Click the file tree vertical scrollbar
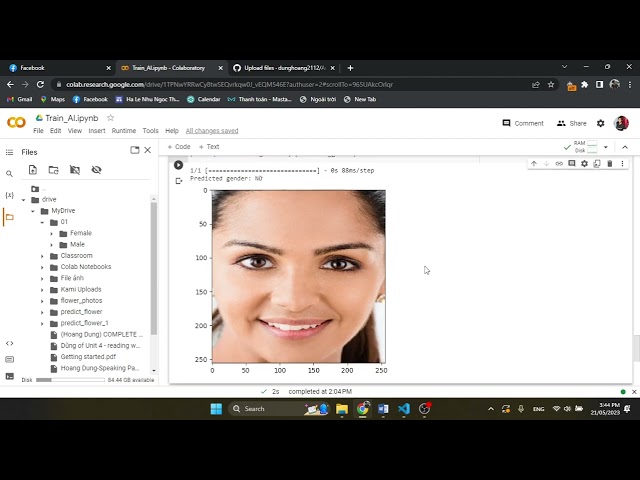The height and width of the screenshot is (480, 640). tap(154, 269)
